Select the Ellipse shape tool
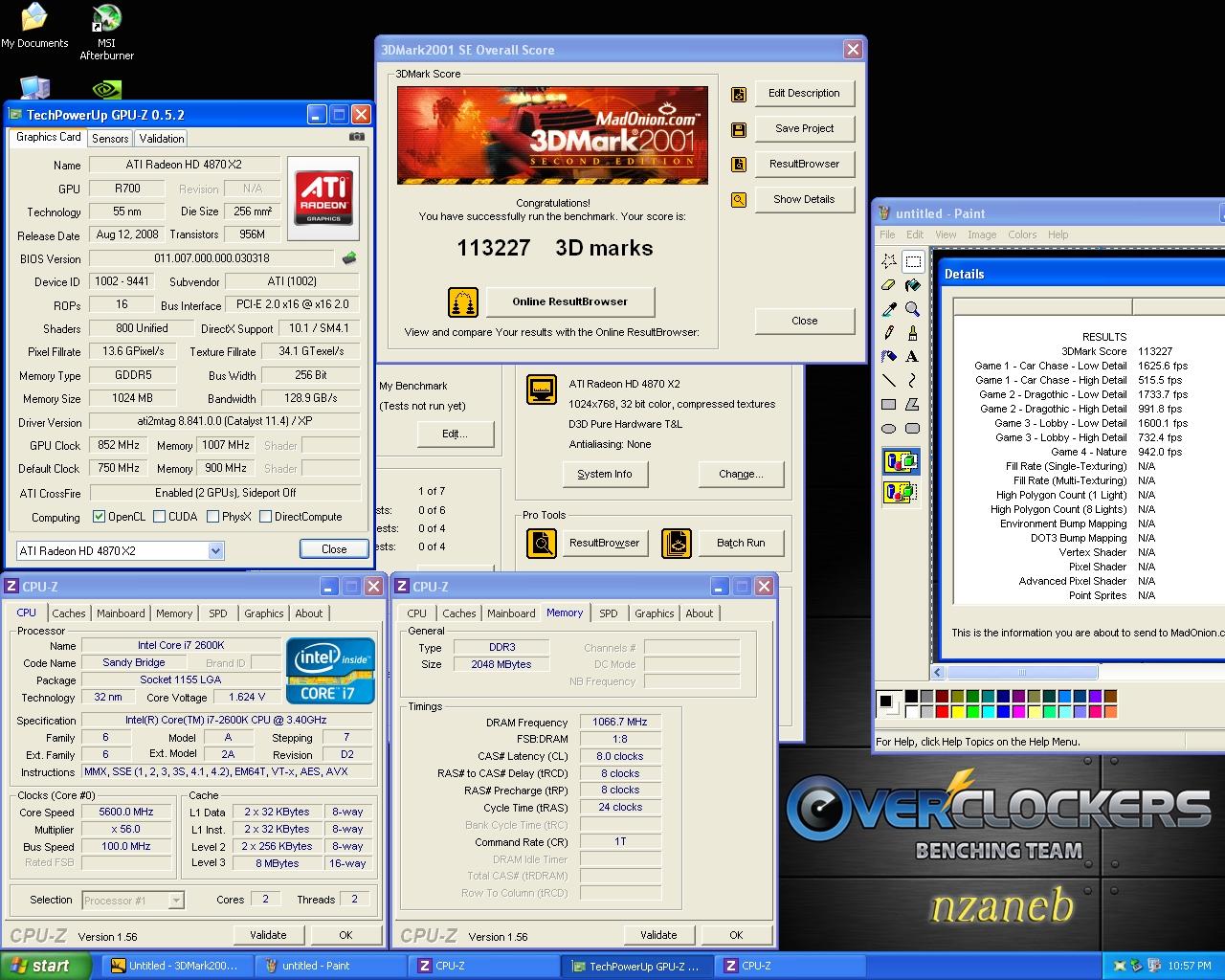This screenshot has width=1225, height=980. point(889,429)
